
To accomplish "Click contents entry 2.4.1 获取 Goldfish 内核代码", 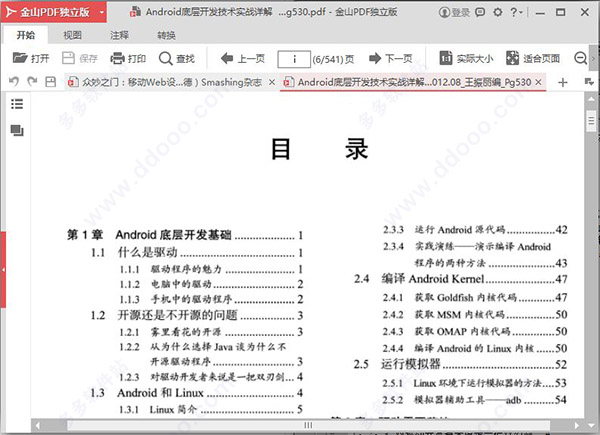I will click(x=475, y=297).
